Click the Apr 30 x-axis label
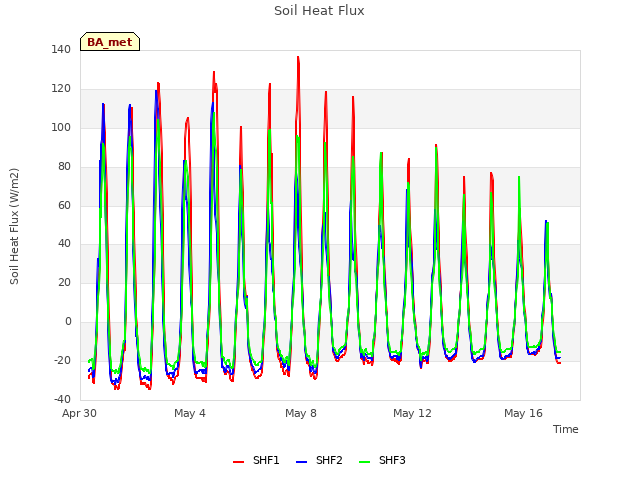 click(x=80, y=413)
